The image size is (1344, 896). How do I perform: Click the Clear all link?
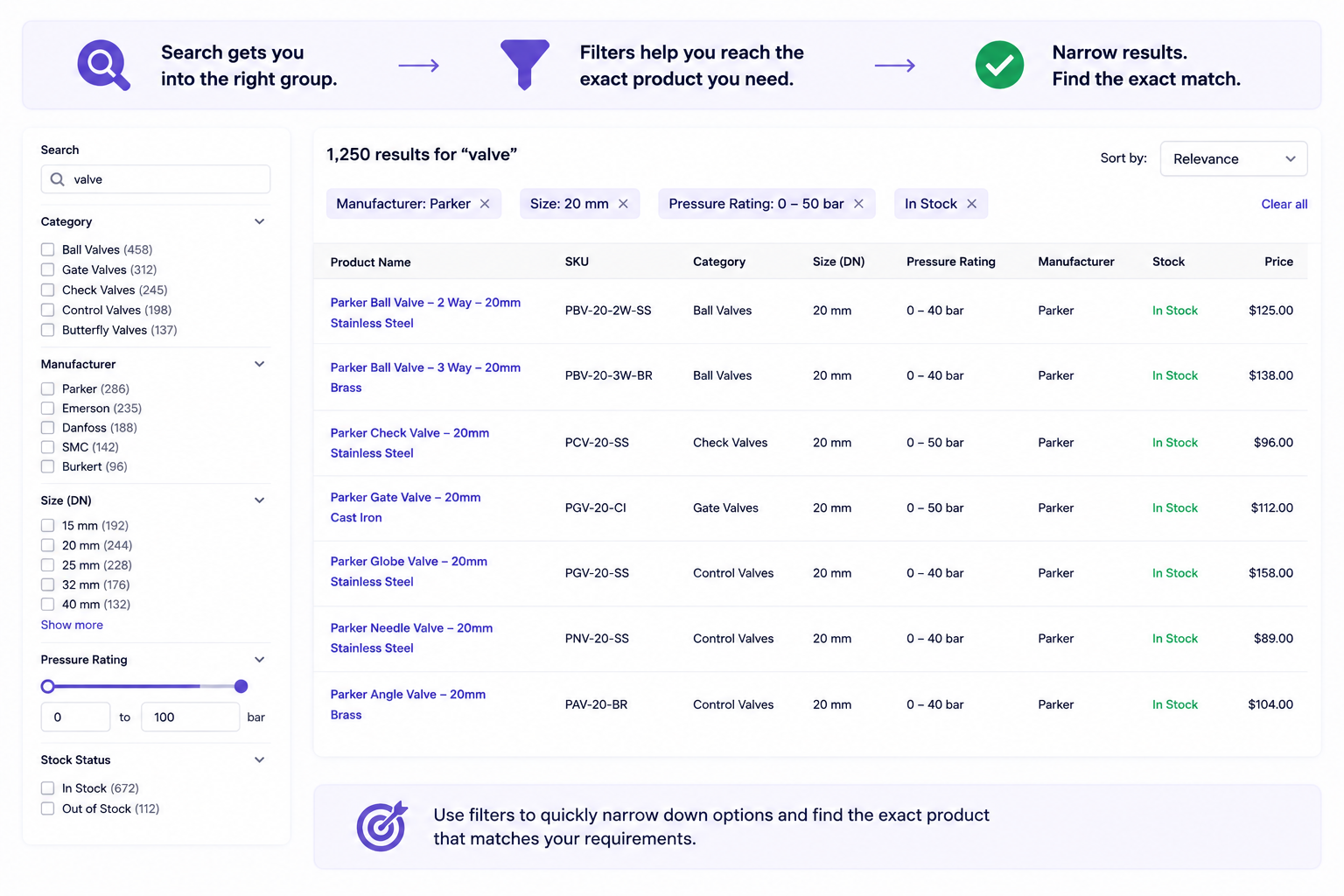tap(1284, 204)
